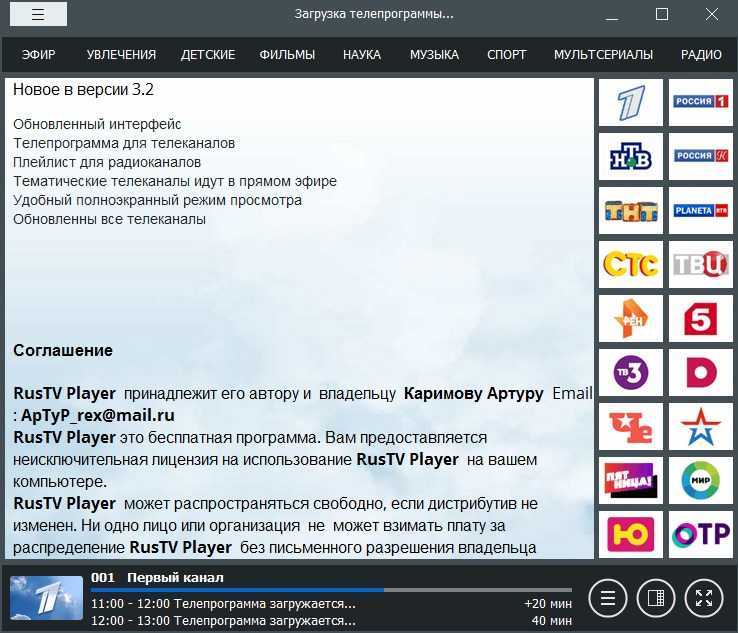738x633 pixels.
Task: Click the program progress bar
Action: click(x=331, y=590)
